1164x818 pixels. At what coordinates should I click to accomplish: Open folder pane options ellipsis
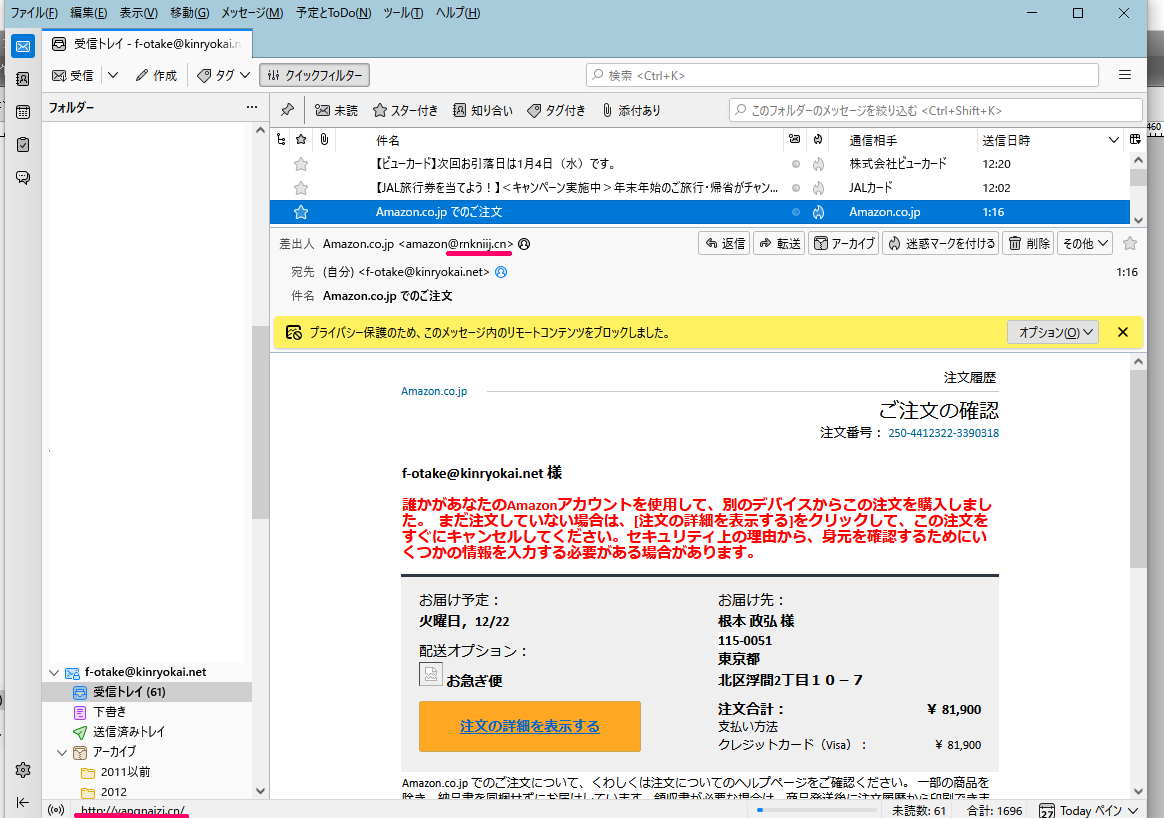click(252, 108)
